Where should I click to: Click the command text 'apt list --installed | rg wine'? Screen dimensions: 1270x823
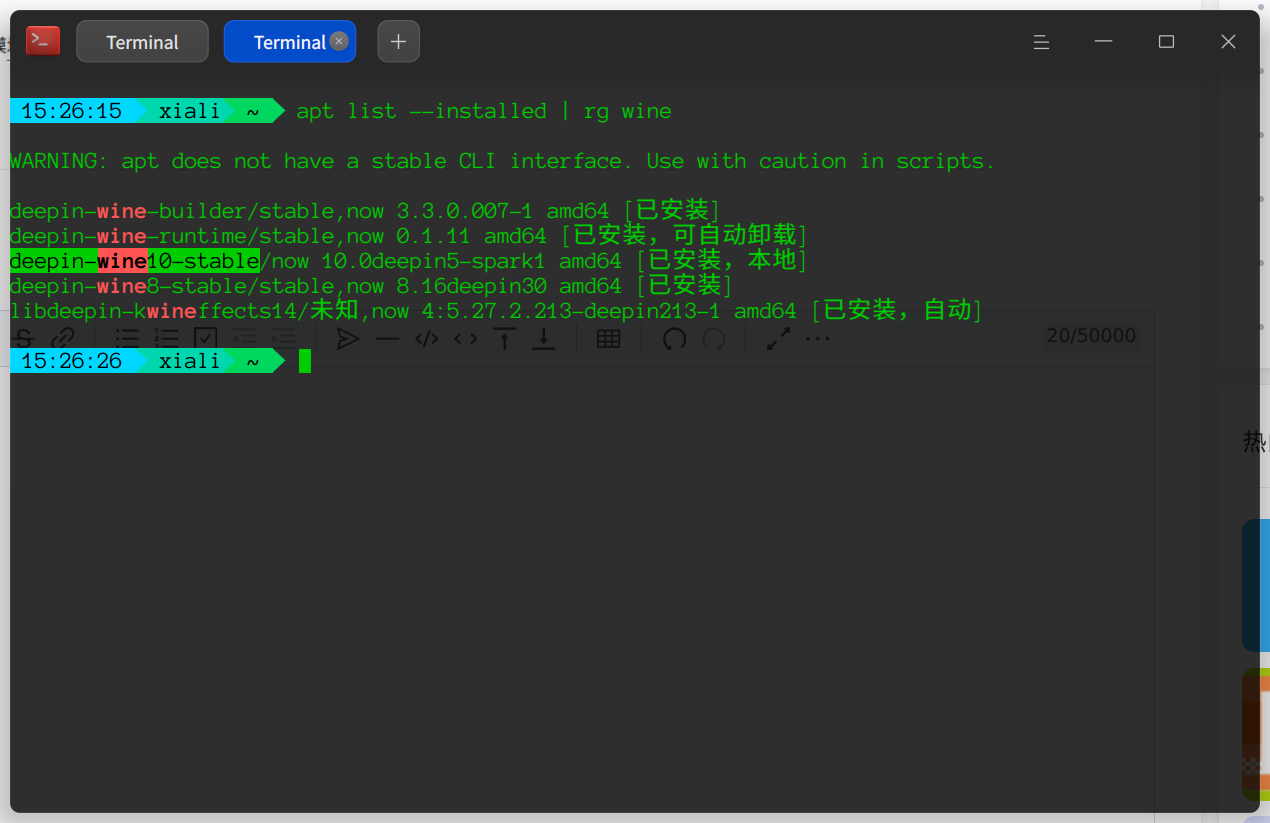pyautogui.click(x=484, y=111)
